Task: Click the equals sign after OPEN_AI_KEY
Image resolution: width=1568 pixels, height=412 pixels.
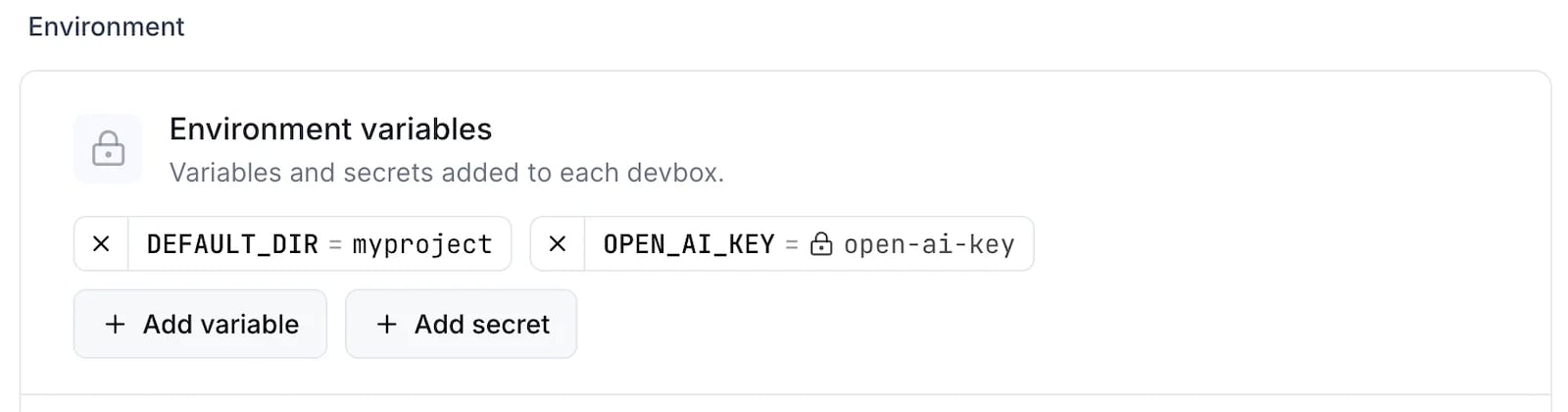Action: tap(792, 244)
